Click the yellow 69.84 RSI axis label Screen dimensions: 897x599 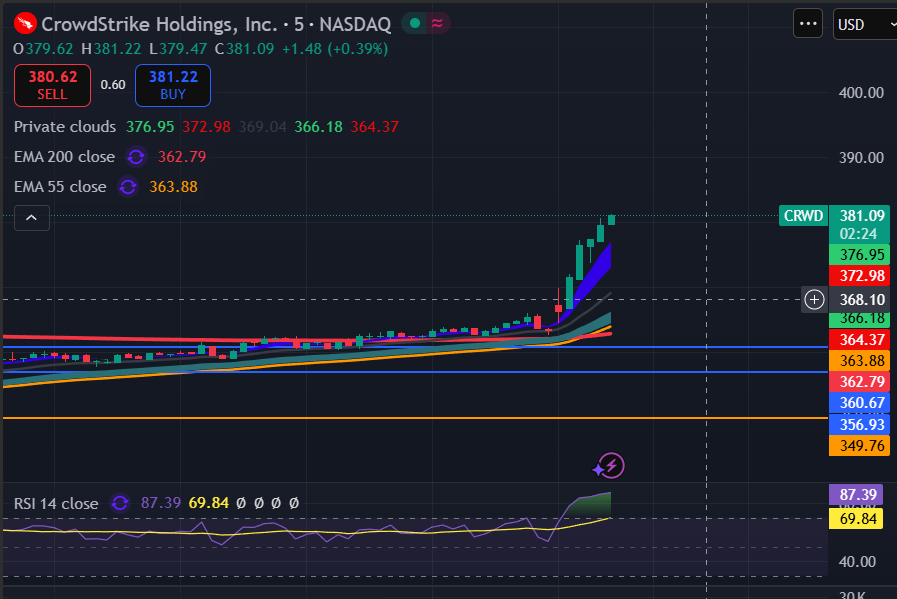point(857,519)
